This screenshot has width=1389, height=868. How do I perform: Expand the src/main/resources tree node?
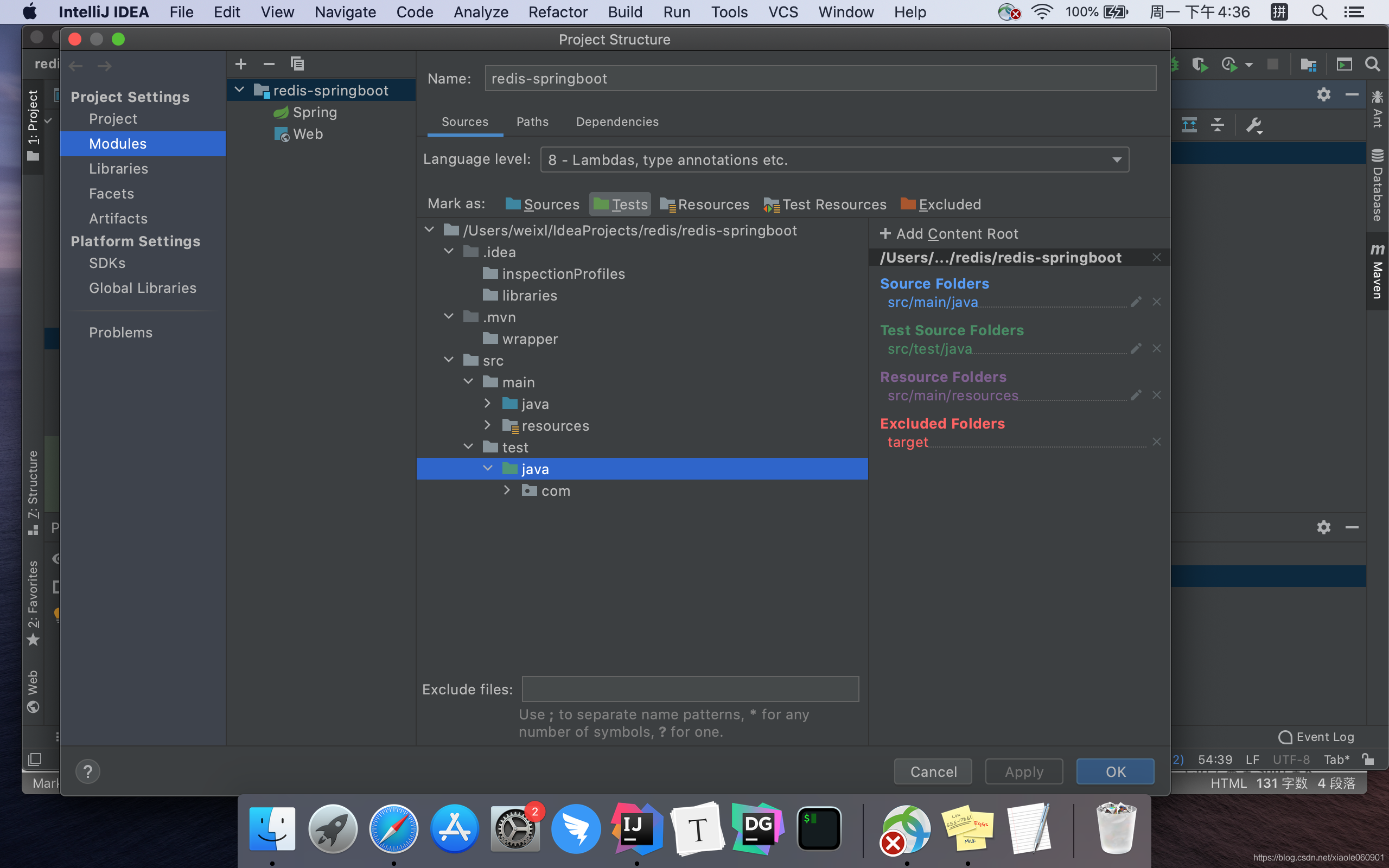tap(488, 425)
